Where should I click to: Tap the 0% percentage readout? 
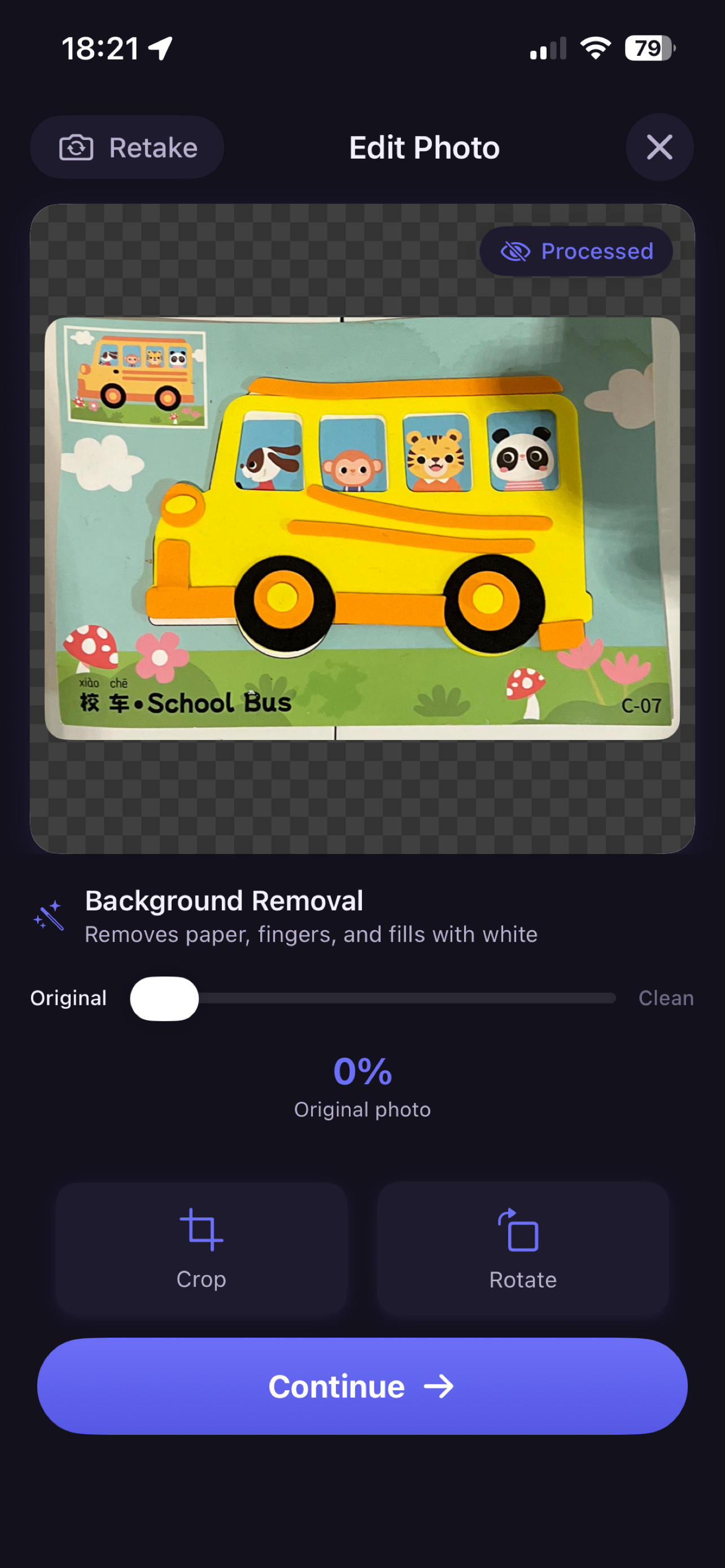click(x=362, y=1071)
